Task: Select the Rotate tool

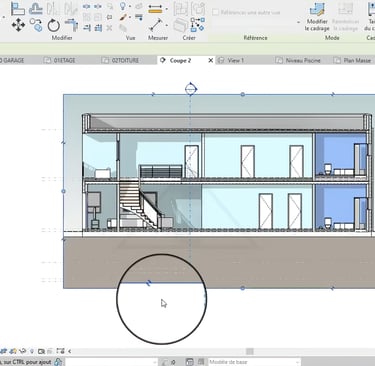Action: tap(53, 25)
